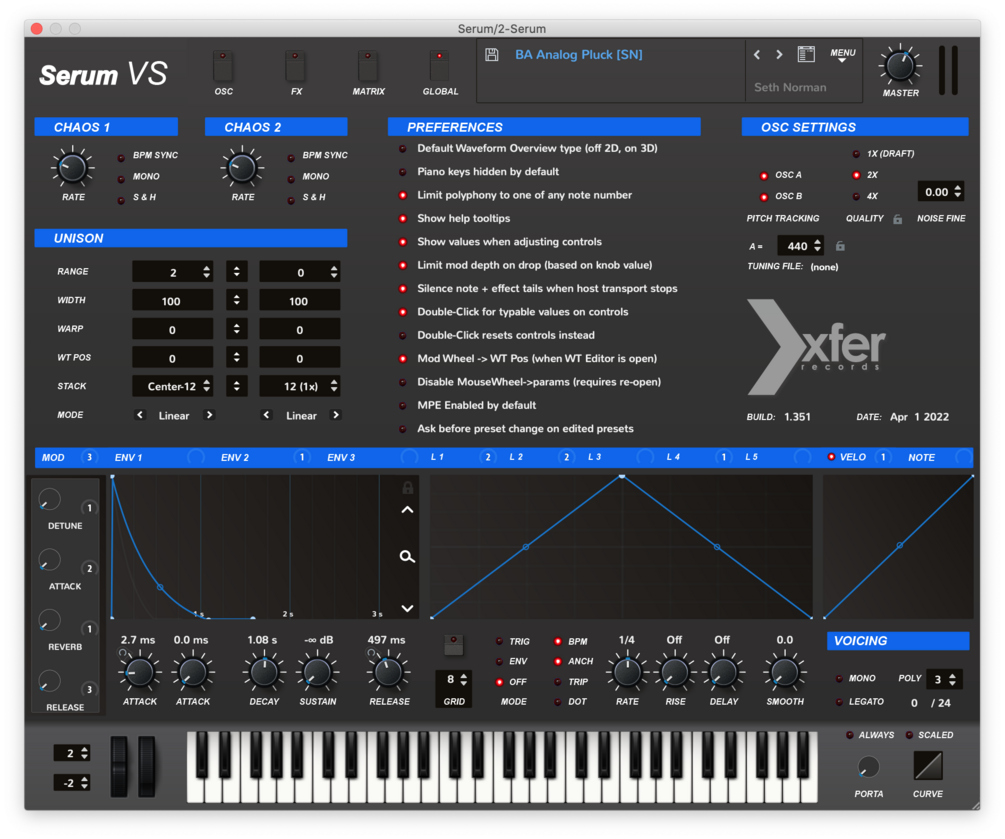Click the save preset floppy disk icon

point(492,54)
